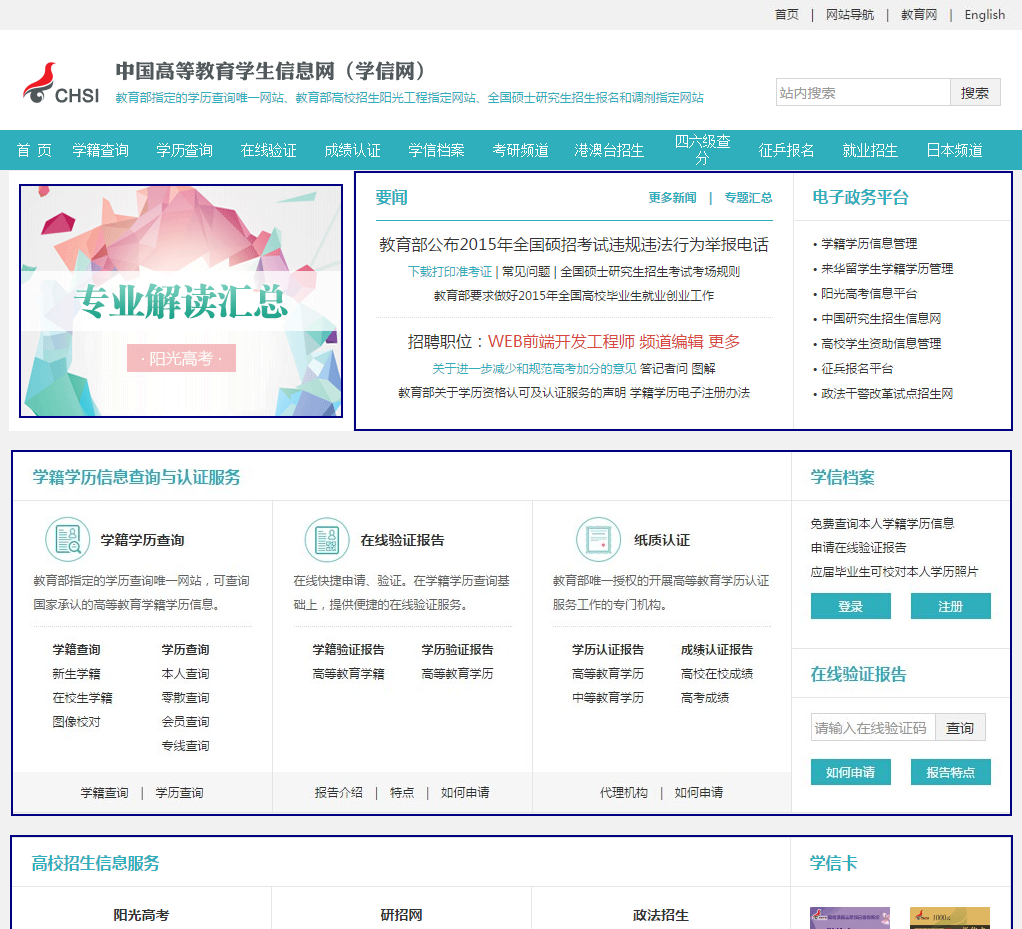Open 中国研究生招生信息网 link
The image size is (1022, 929).
881,319
